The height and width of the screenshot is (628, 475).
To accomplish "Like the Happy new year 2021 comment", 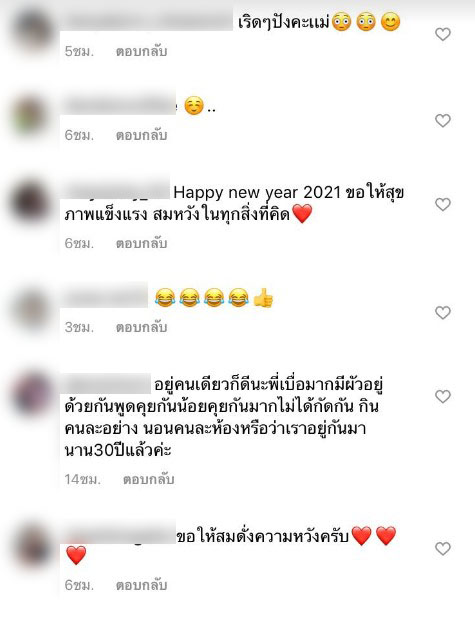I will point(443,205).
